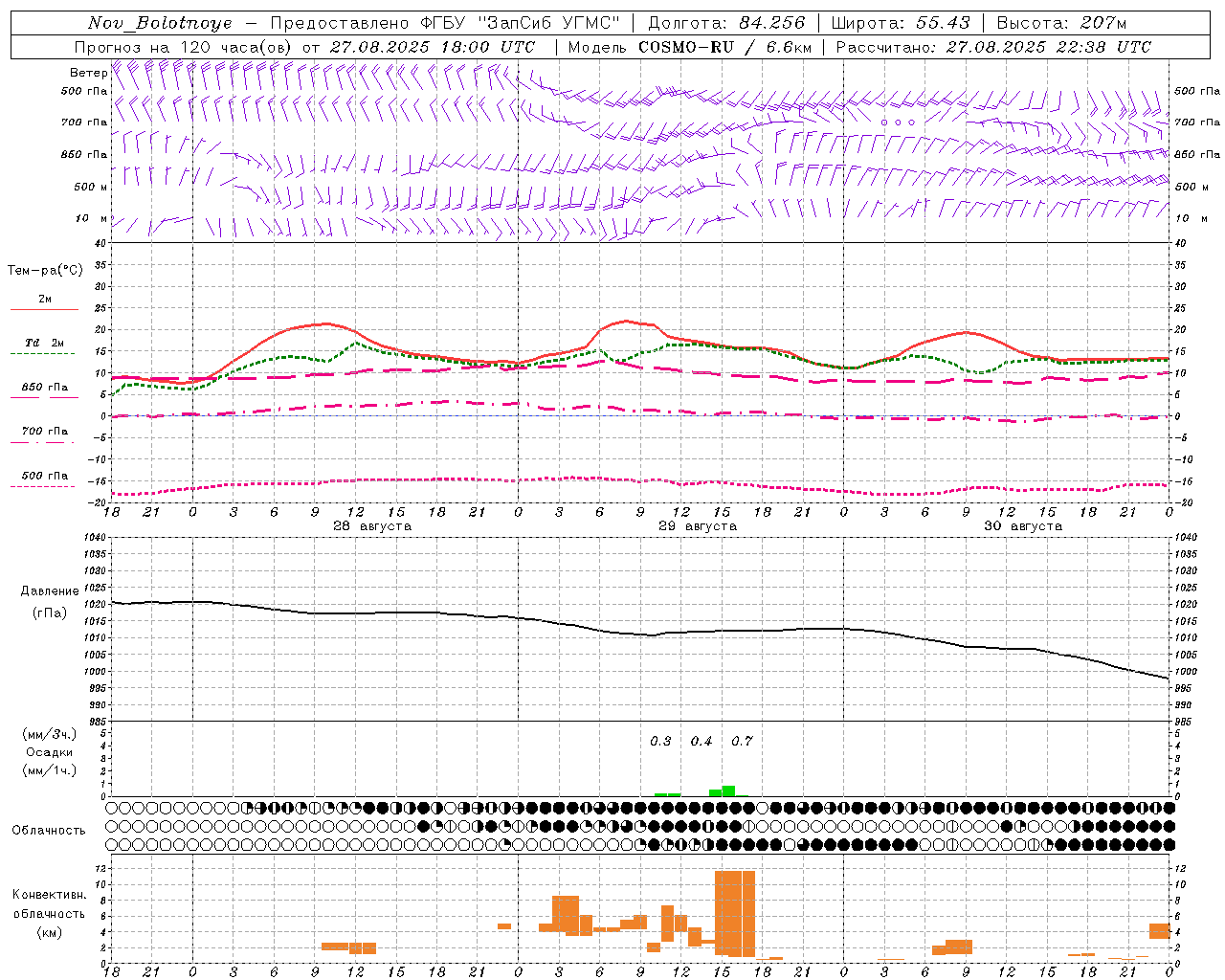Click the 28 августа date label
Screen dimensions: 1225x980
(372, 526)
